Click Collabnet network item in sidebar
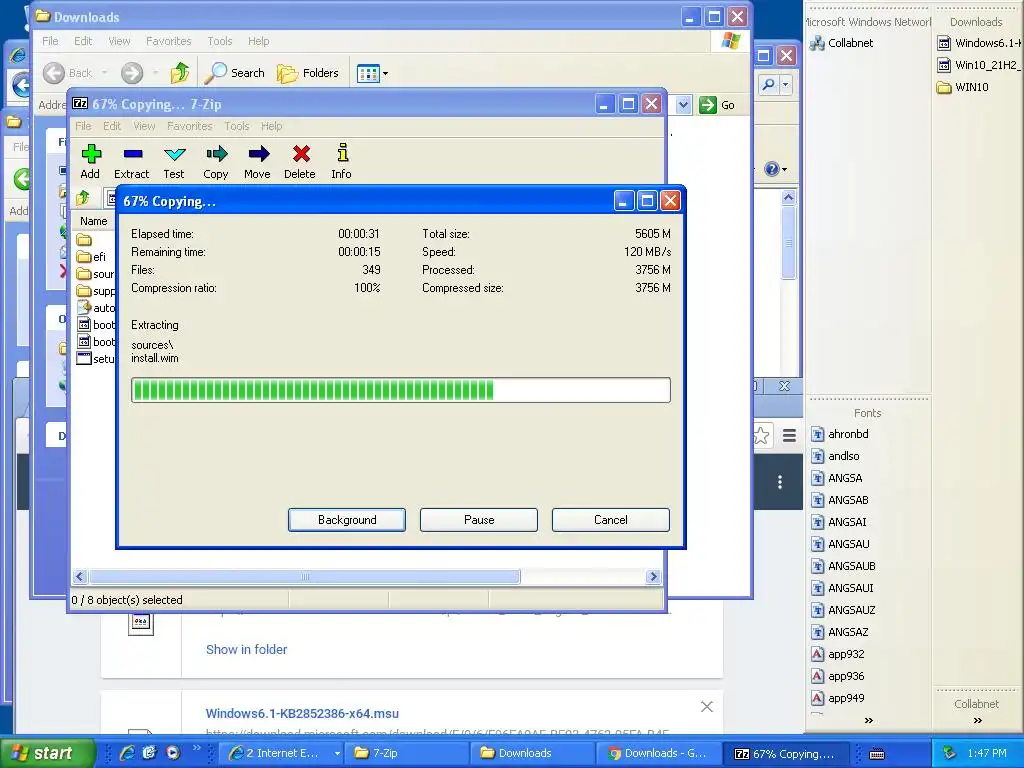1024x768 pixels. [x=841, y=43]
